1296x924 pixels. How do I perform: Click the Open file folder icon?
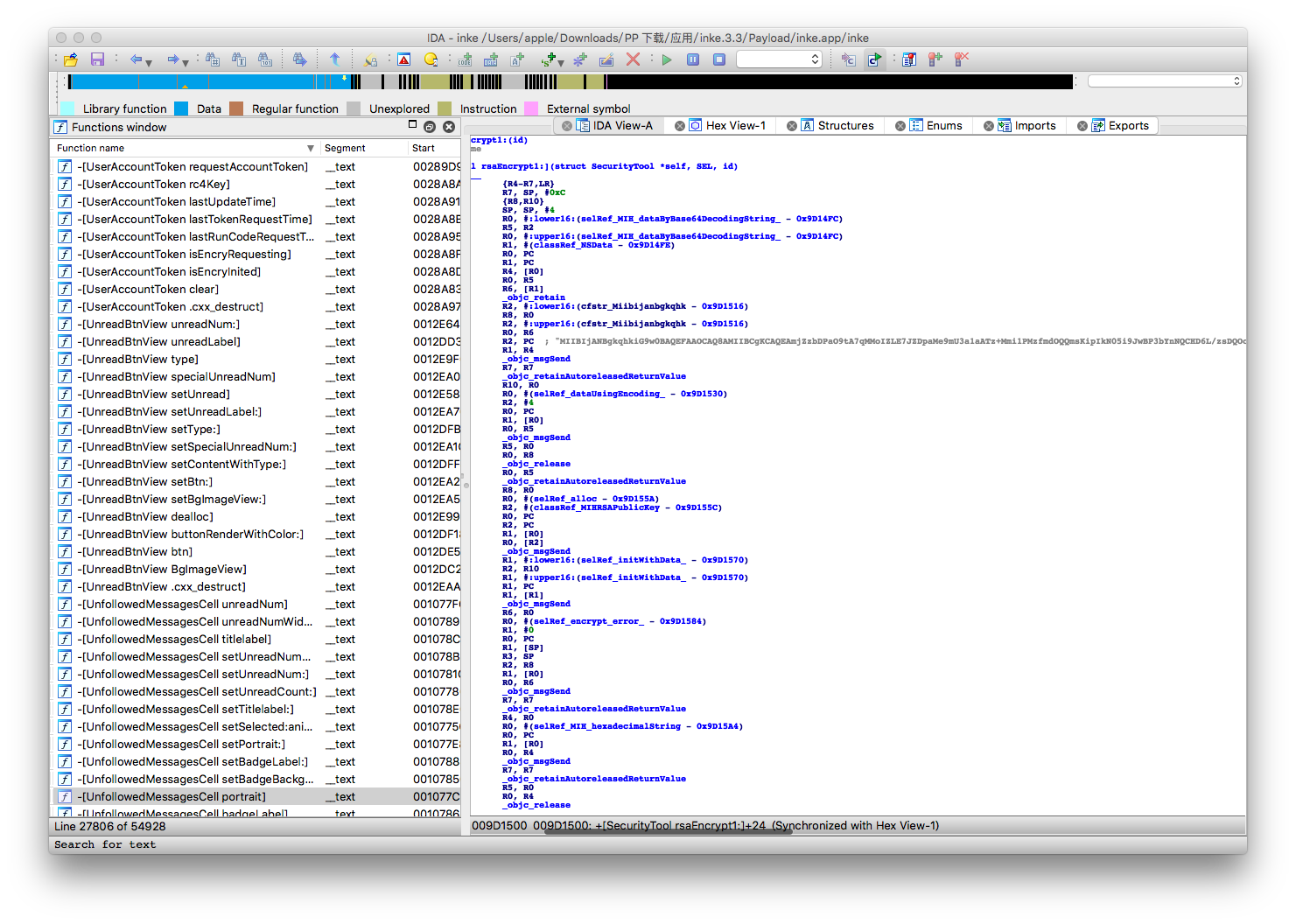pyautogui.click(x=71, y=59)
